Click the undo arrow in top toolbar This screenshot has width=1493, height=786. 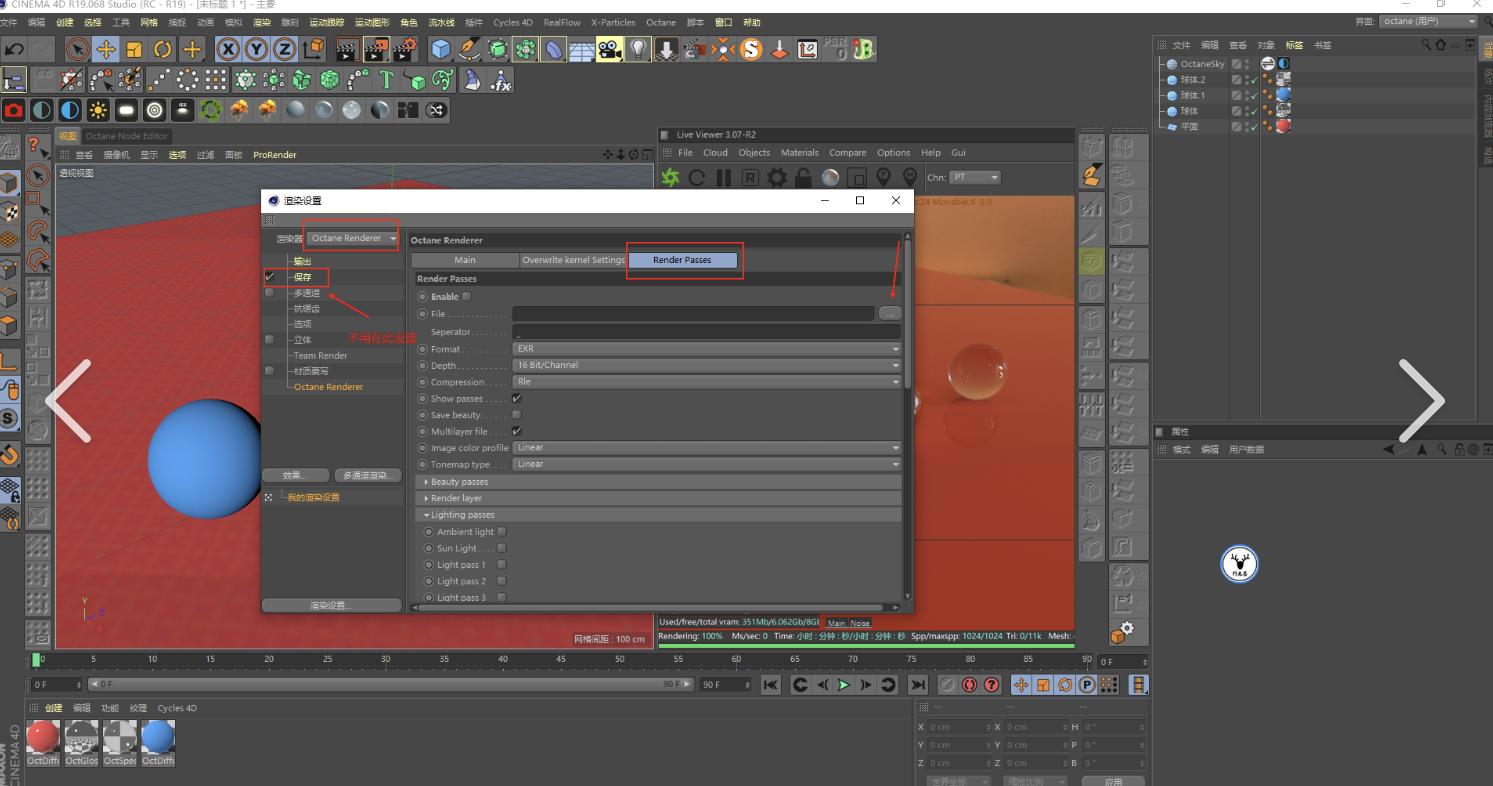14,49
